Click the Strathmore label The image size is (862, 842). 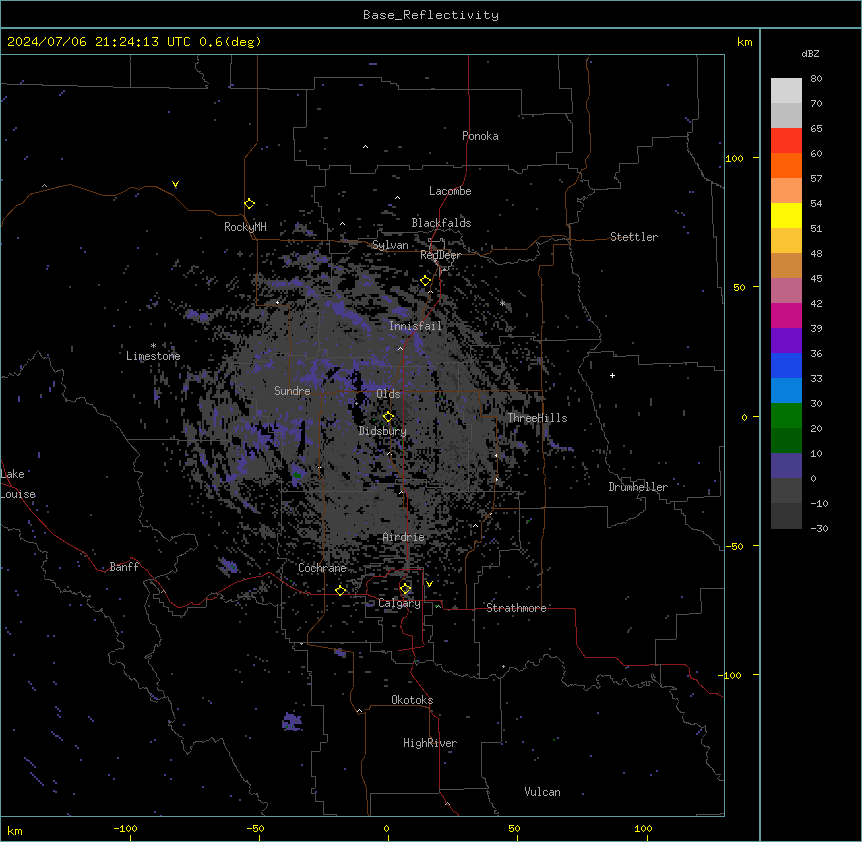click(x=516, y=608)
